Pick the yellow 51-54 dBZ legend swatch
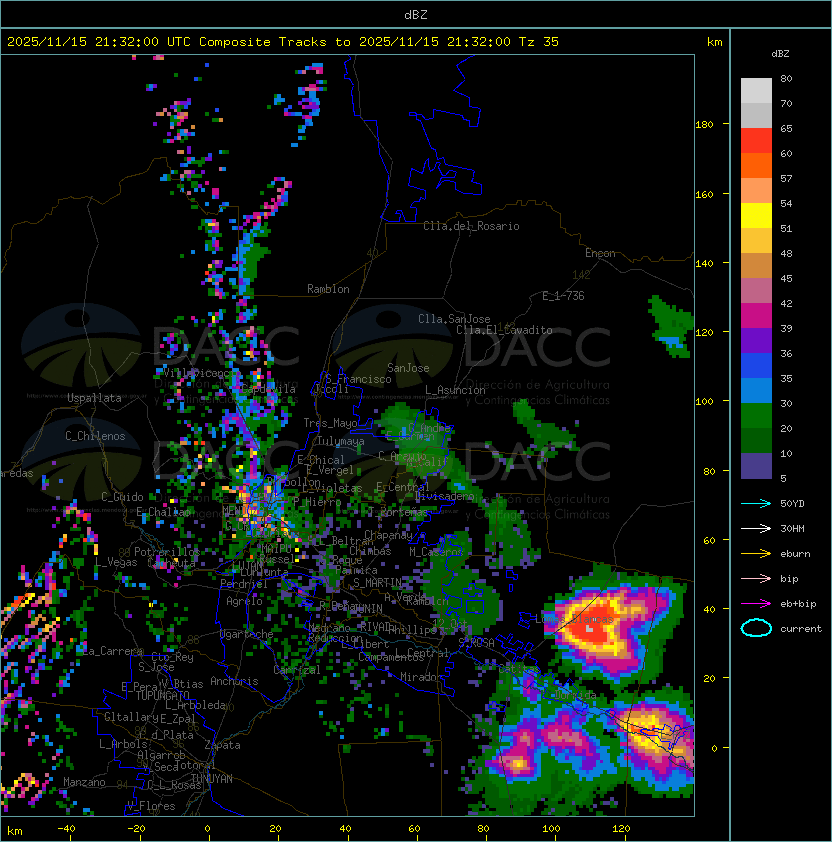832x842 pixels. pos(756,215)
